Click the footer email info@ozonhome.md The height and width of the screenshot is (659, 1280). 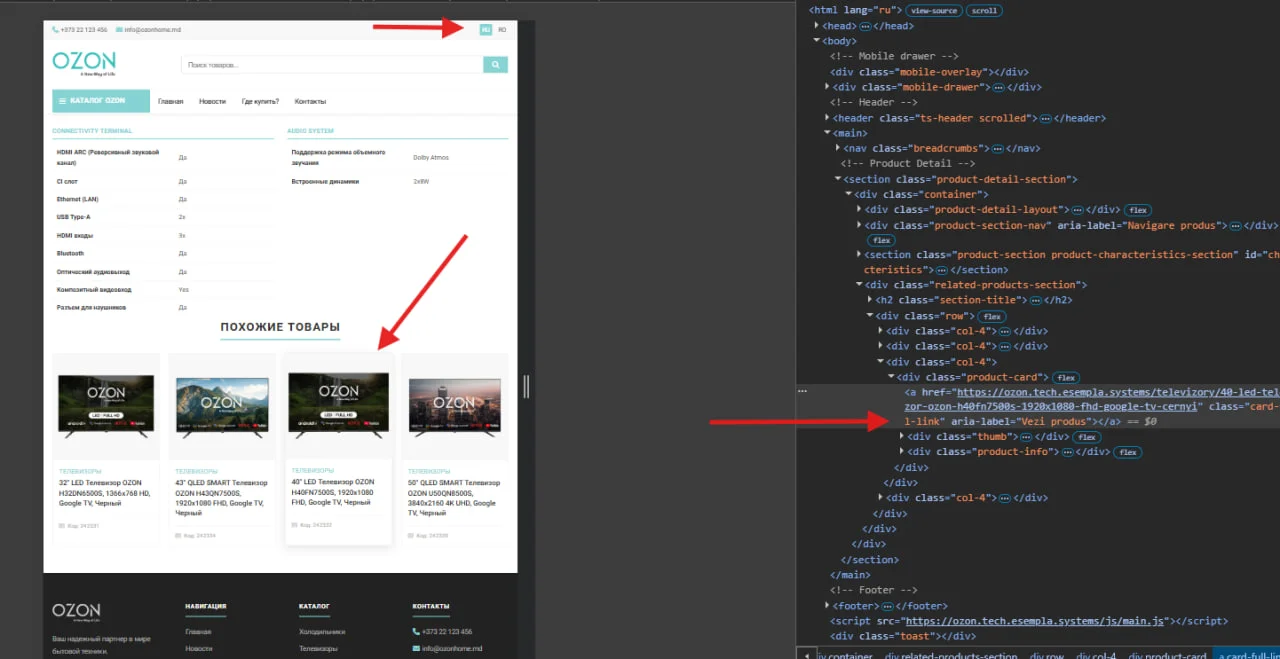point(452,649)
